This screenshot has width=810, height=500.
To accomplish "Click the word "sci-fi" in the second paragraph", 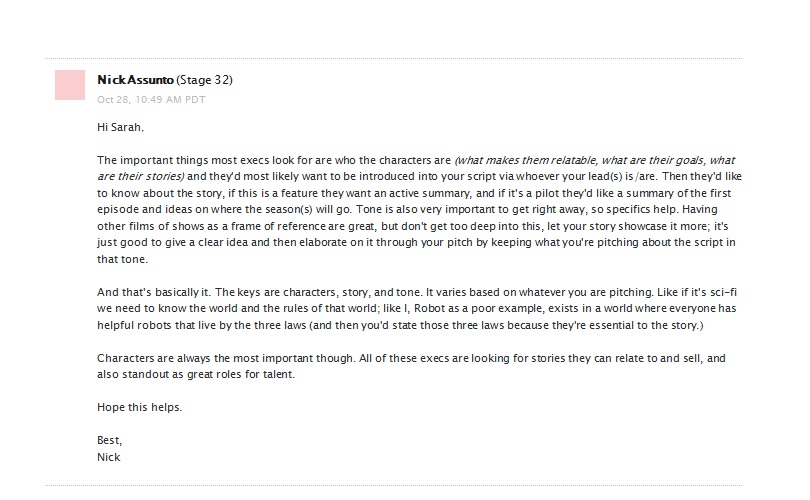I will click(723, 292).
